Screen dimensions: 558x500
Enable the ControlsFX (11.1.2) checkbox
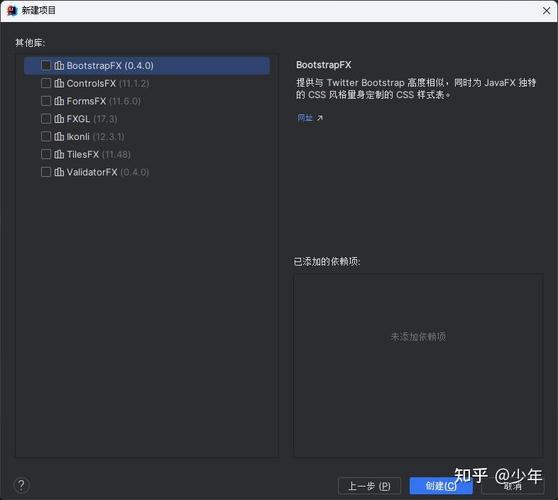pos(46,83)
